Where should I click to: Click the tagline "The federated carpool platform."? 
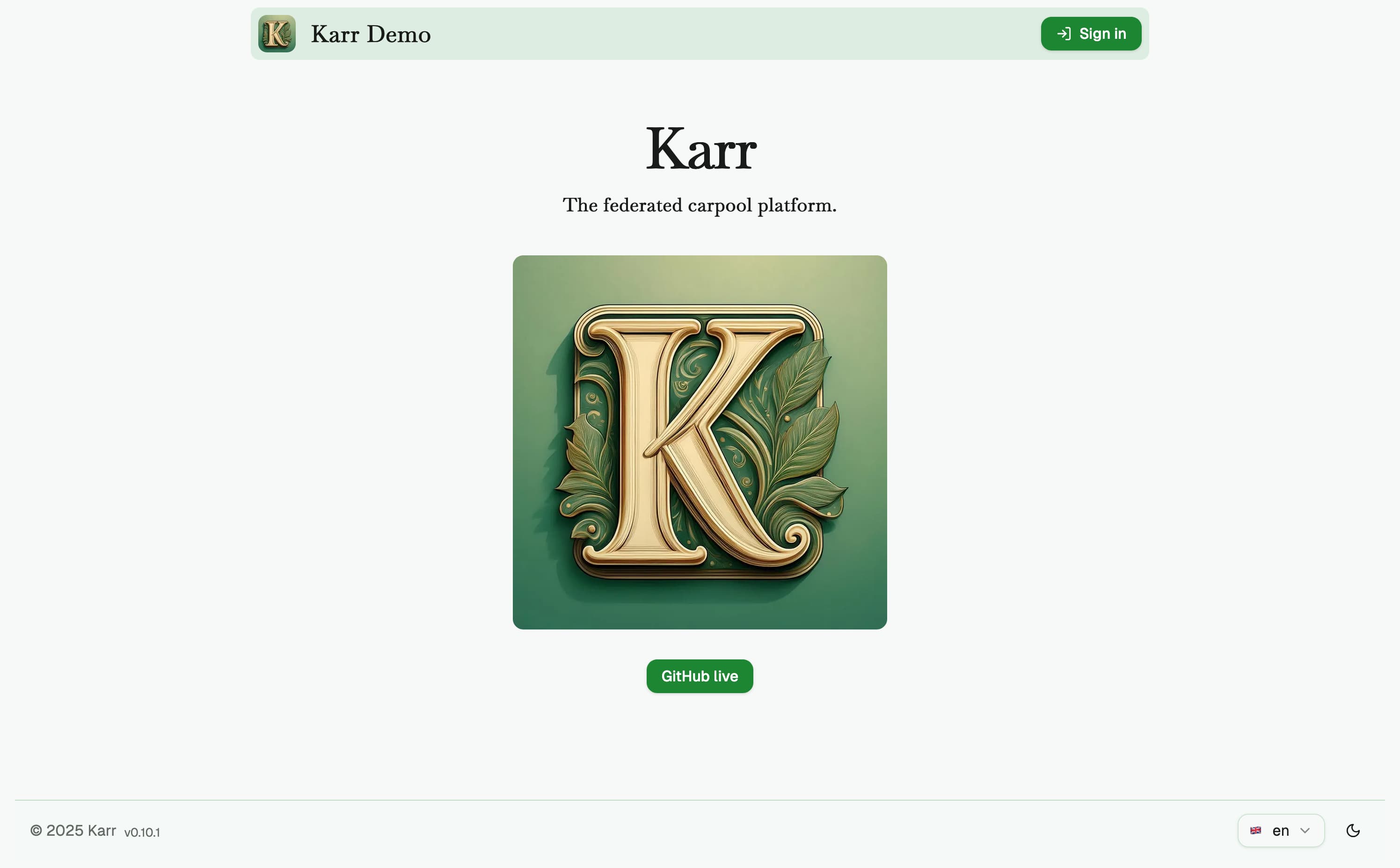[x=700, y=204]
